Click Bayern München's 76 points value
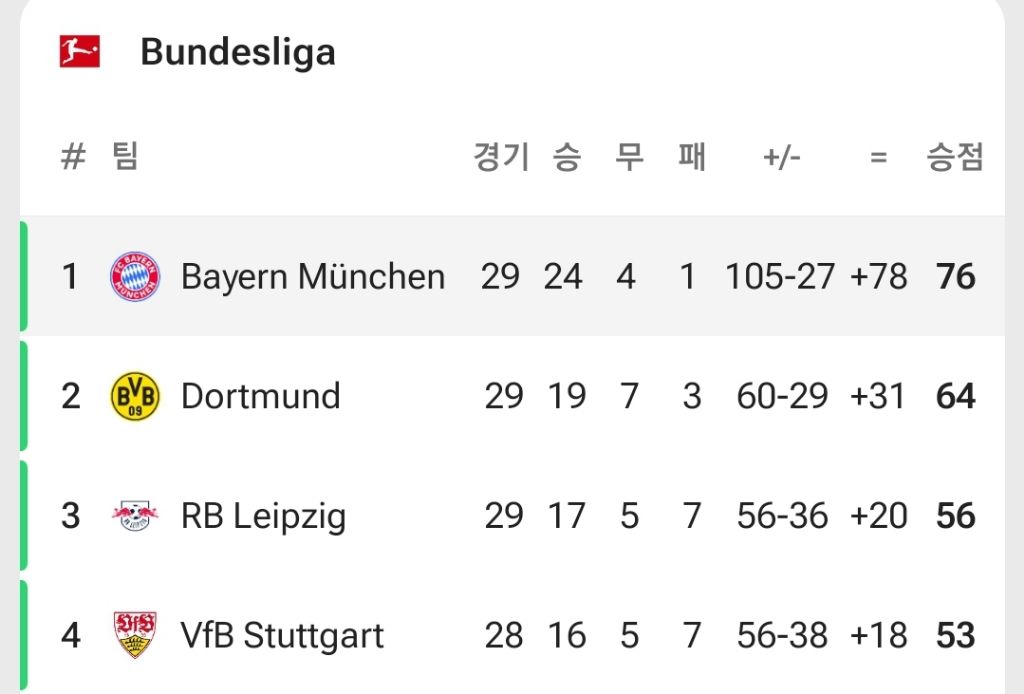The image size is (1024, 694). click(x=955, y=276)
